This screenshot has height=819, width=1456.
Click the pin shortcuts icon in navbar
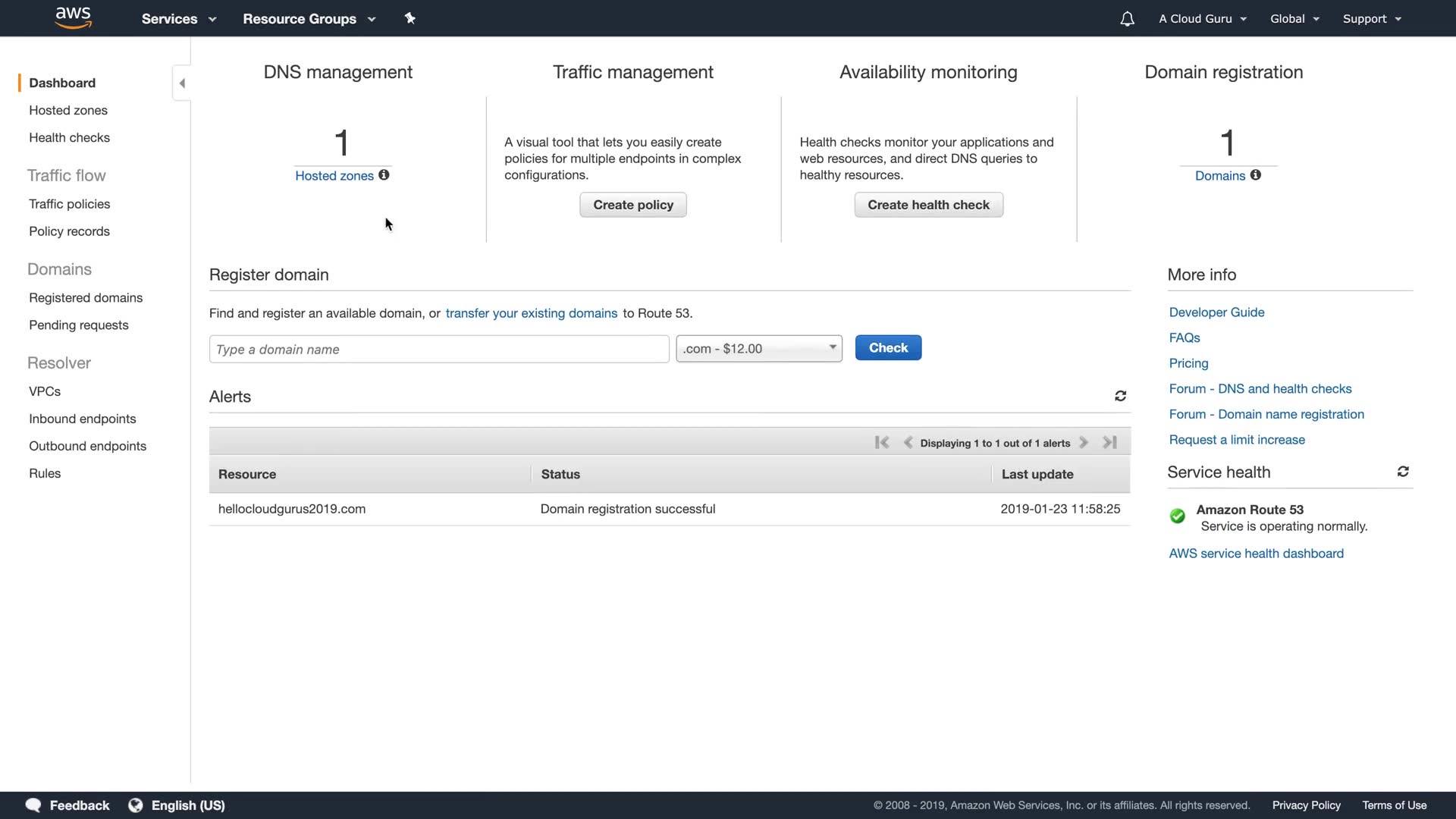coord(409,18)
